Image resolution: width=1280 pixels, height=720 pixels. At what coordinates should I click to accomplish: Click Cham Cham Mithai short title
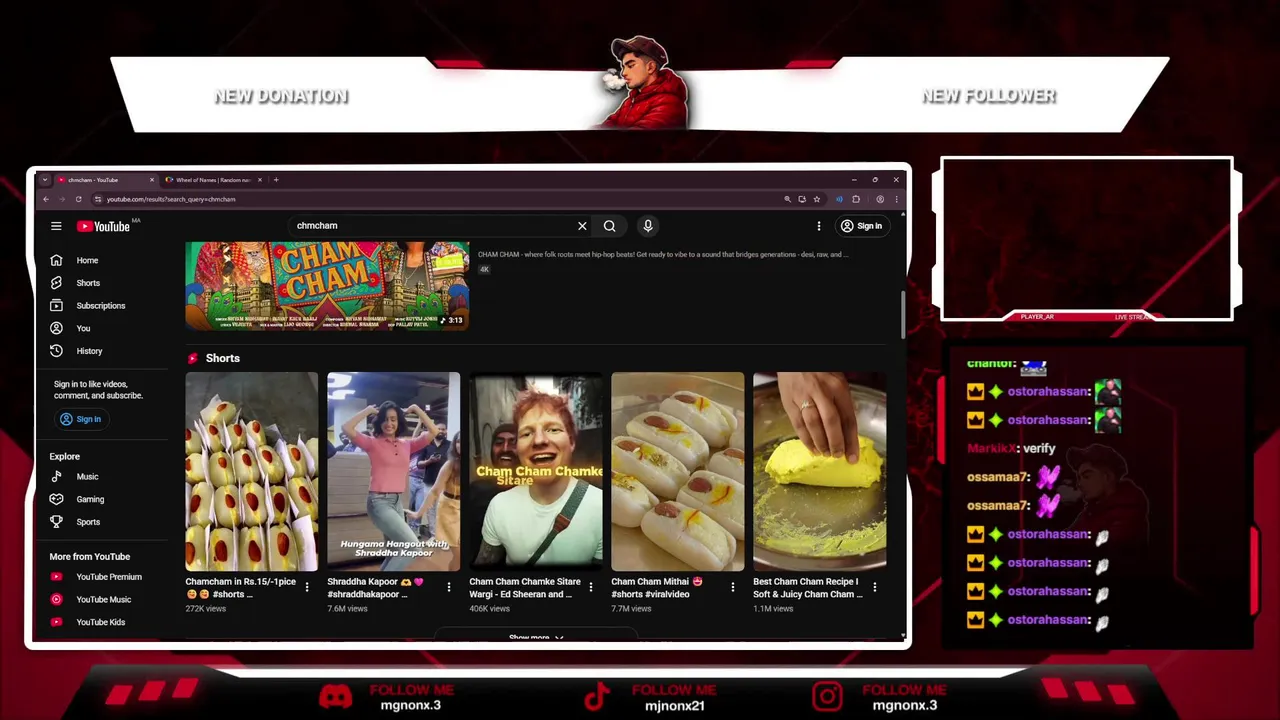(657, 588)
